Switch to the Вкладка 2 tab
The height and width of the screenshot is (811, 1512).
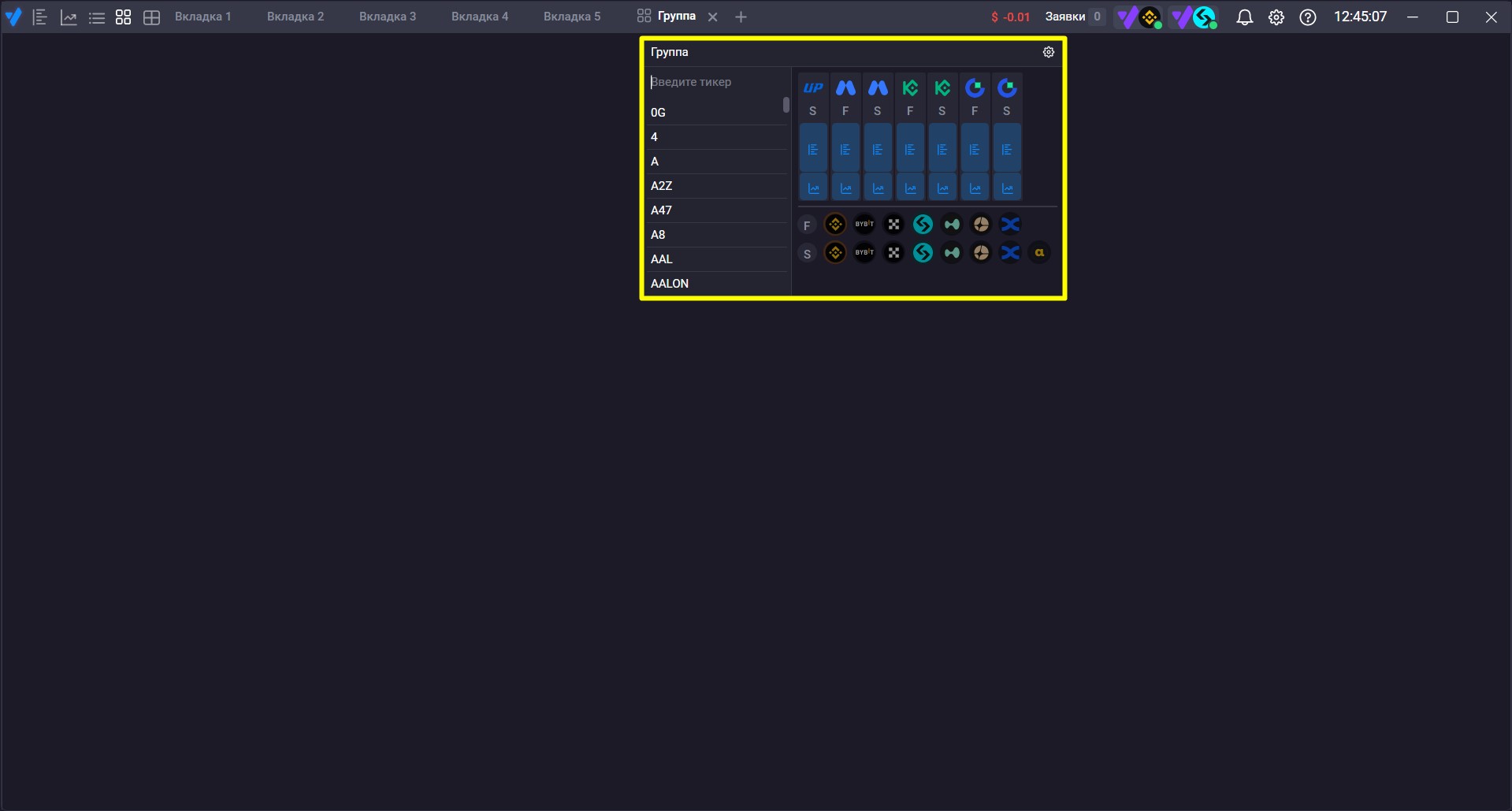point(295,17)
